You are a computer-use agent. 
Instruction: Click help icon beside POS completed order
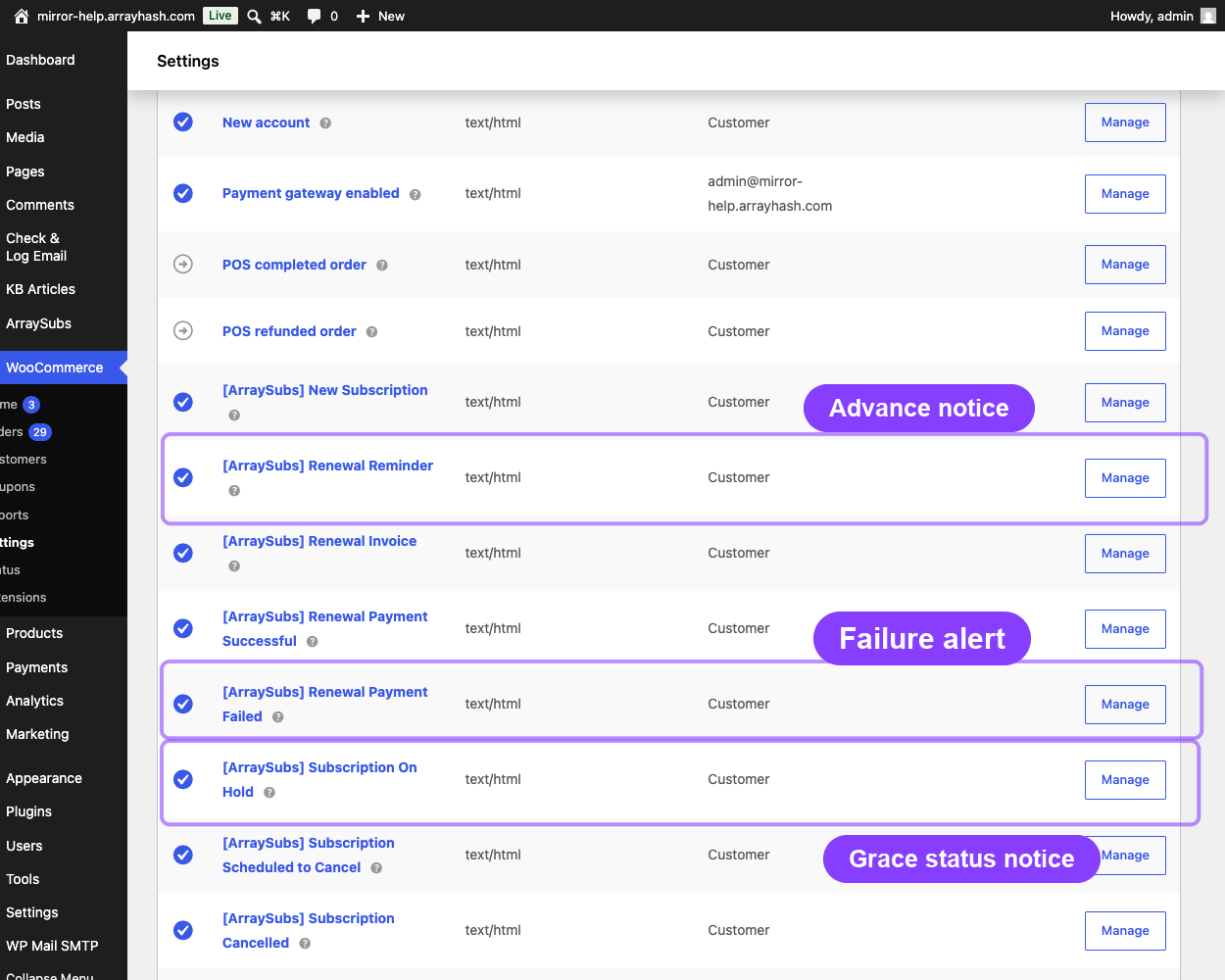[382, 266]
